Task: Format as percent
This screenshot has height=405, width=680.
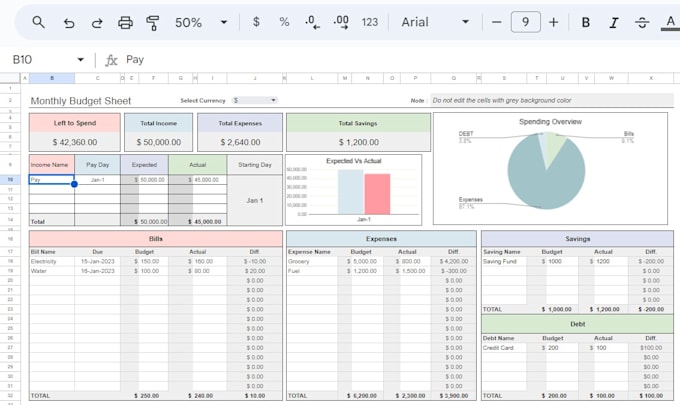Action: pyautogui.click(x=284, y=22)
